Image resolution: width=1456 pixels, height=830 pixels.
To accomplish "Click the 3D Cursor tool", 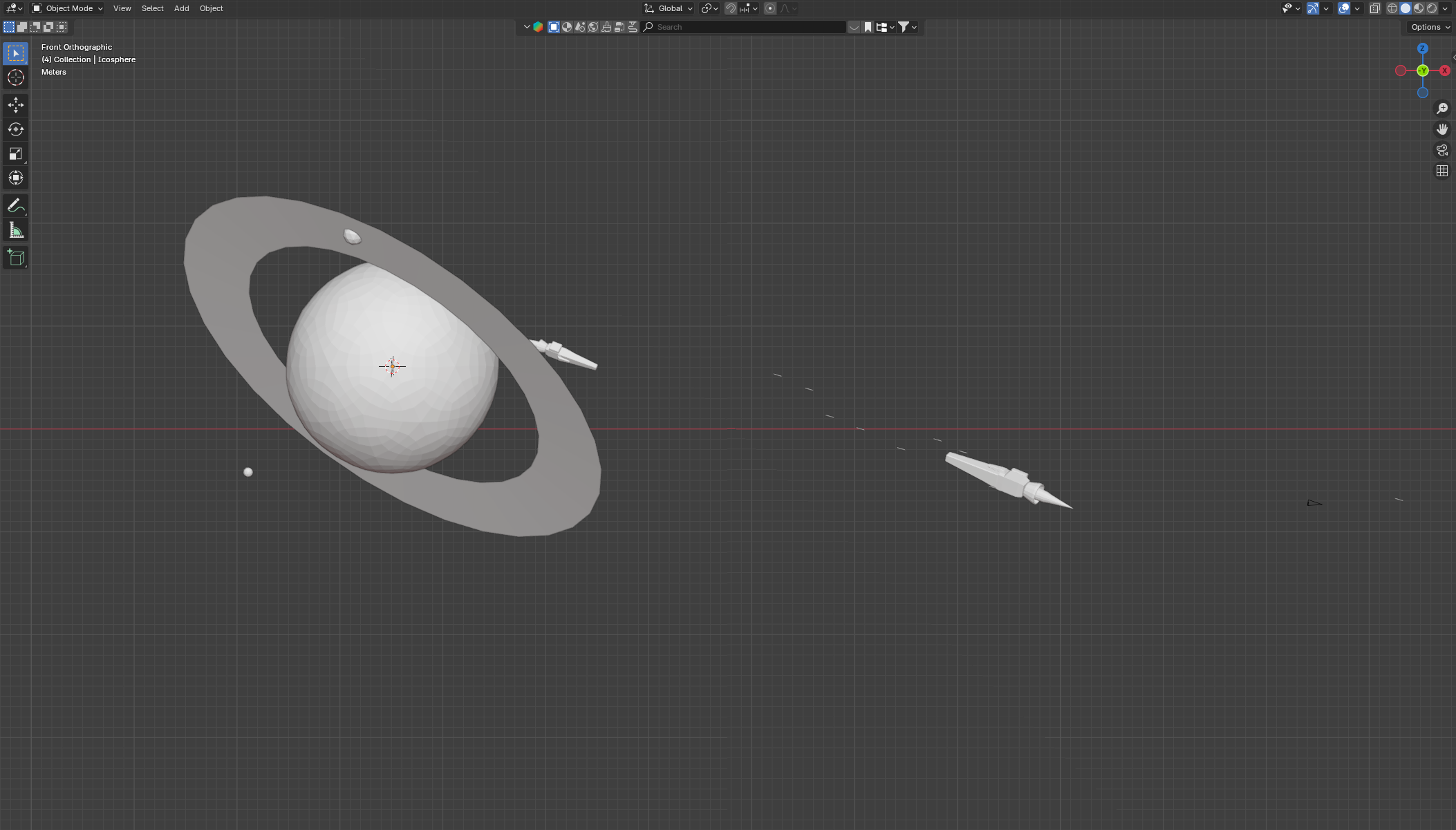I will (x=15, y=77).
